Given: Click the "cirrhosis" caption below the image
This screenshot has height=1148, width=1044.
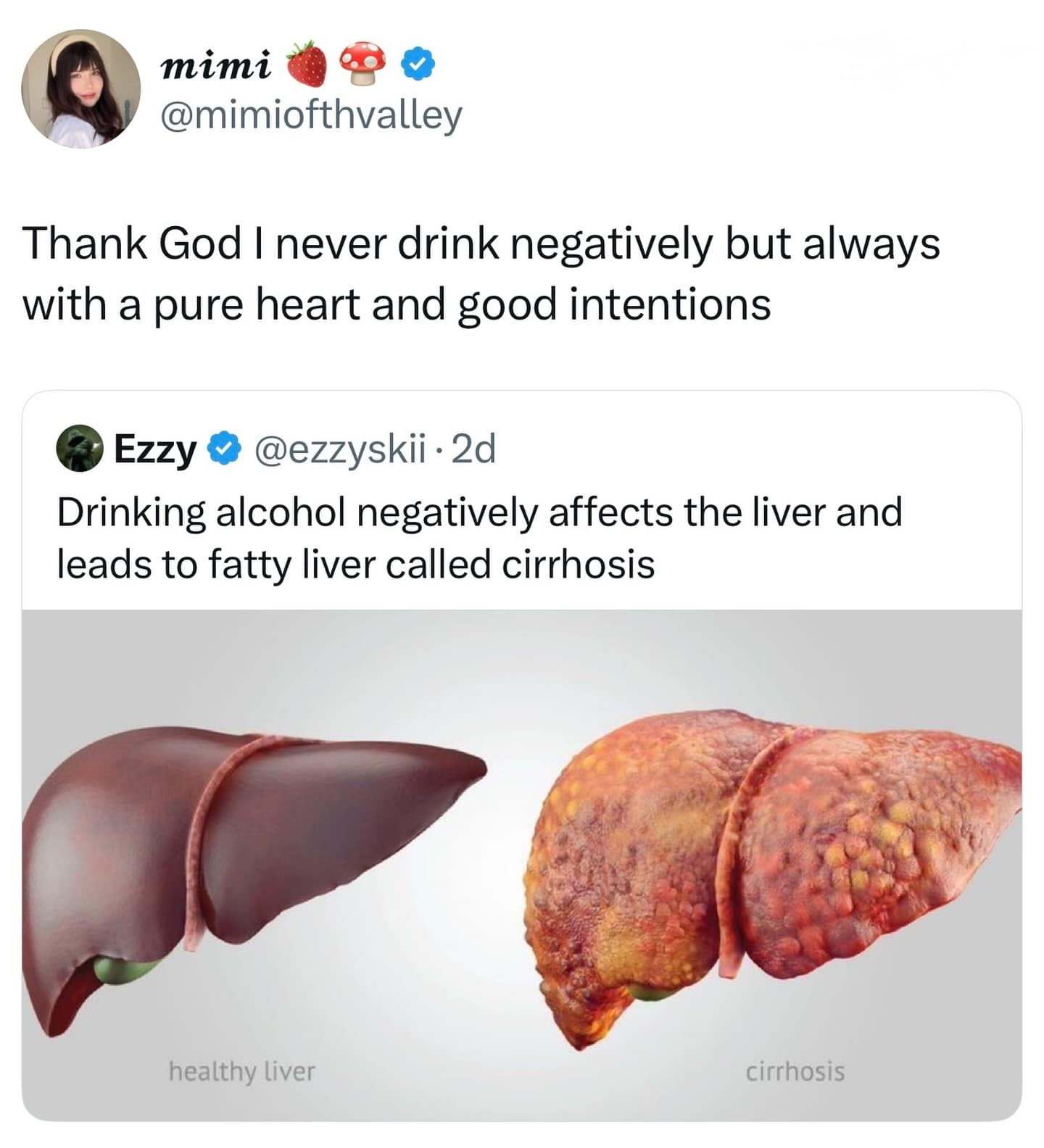Looking at the screenshot, I should click(795, 1070).
